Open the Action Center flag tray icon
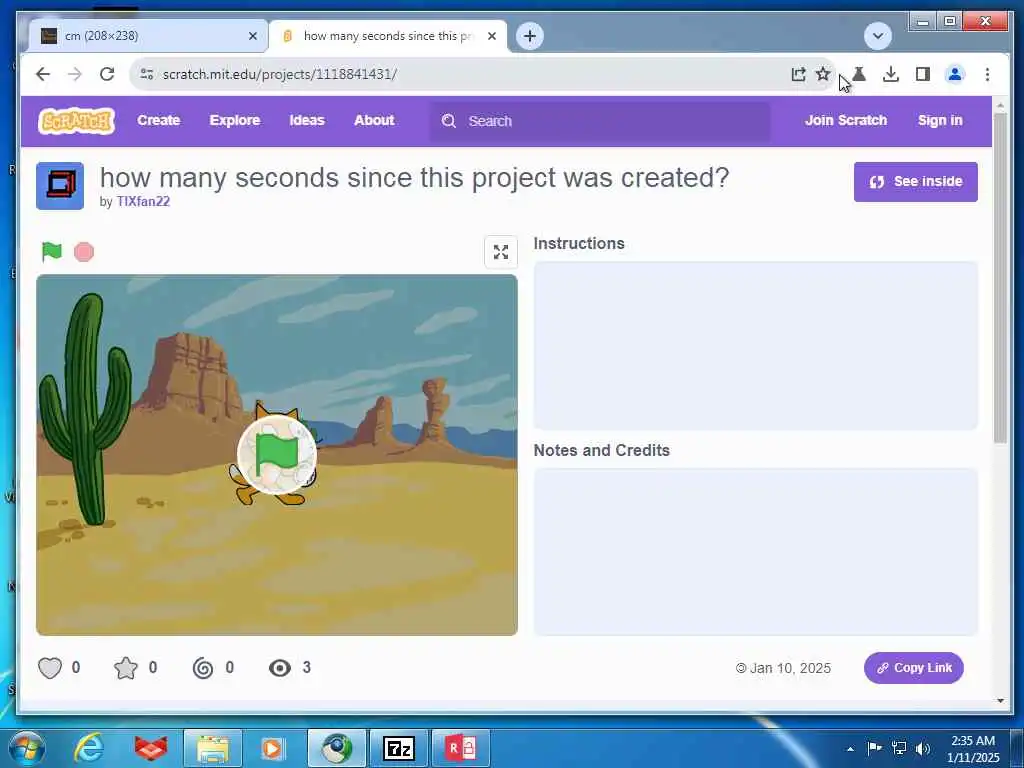 coord(874,748)
